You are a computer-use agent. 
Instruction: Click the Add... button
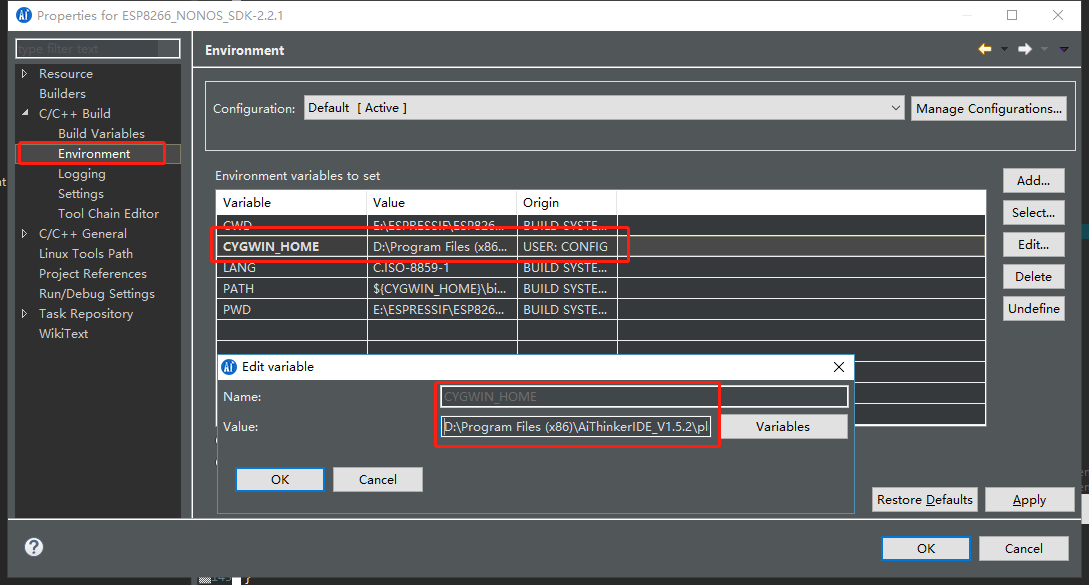click(1033, 181)
